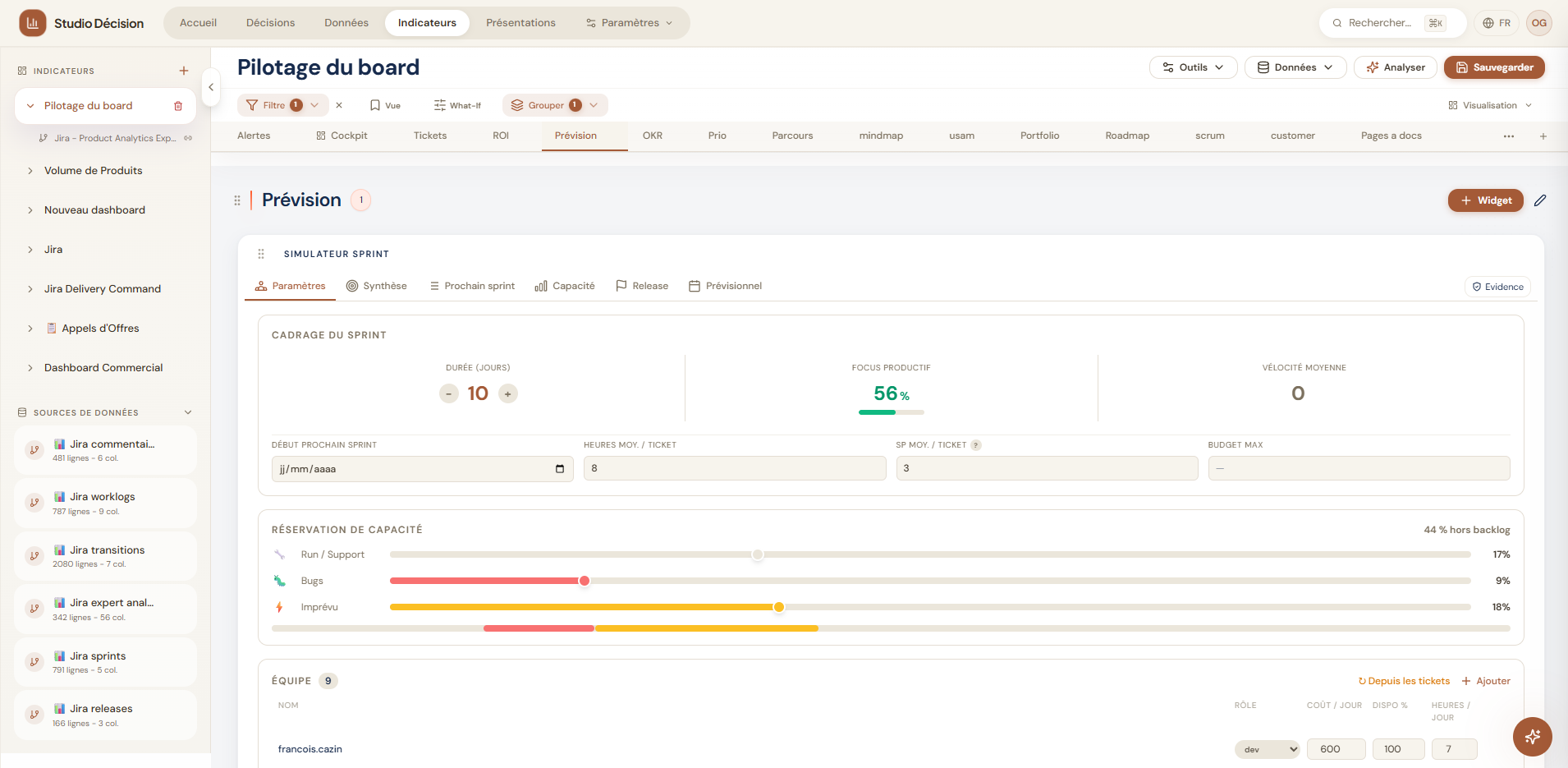Switch language with the FR button

(1497, 23)
